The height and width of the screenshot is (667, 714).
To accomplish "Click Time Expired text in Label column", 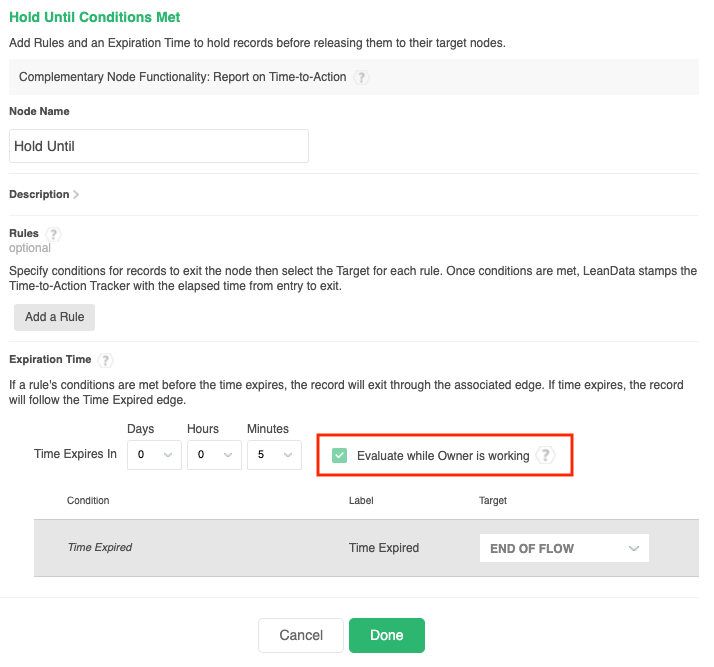I will (x=384, y=548).
